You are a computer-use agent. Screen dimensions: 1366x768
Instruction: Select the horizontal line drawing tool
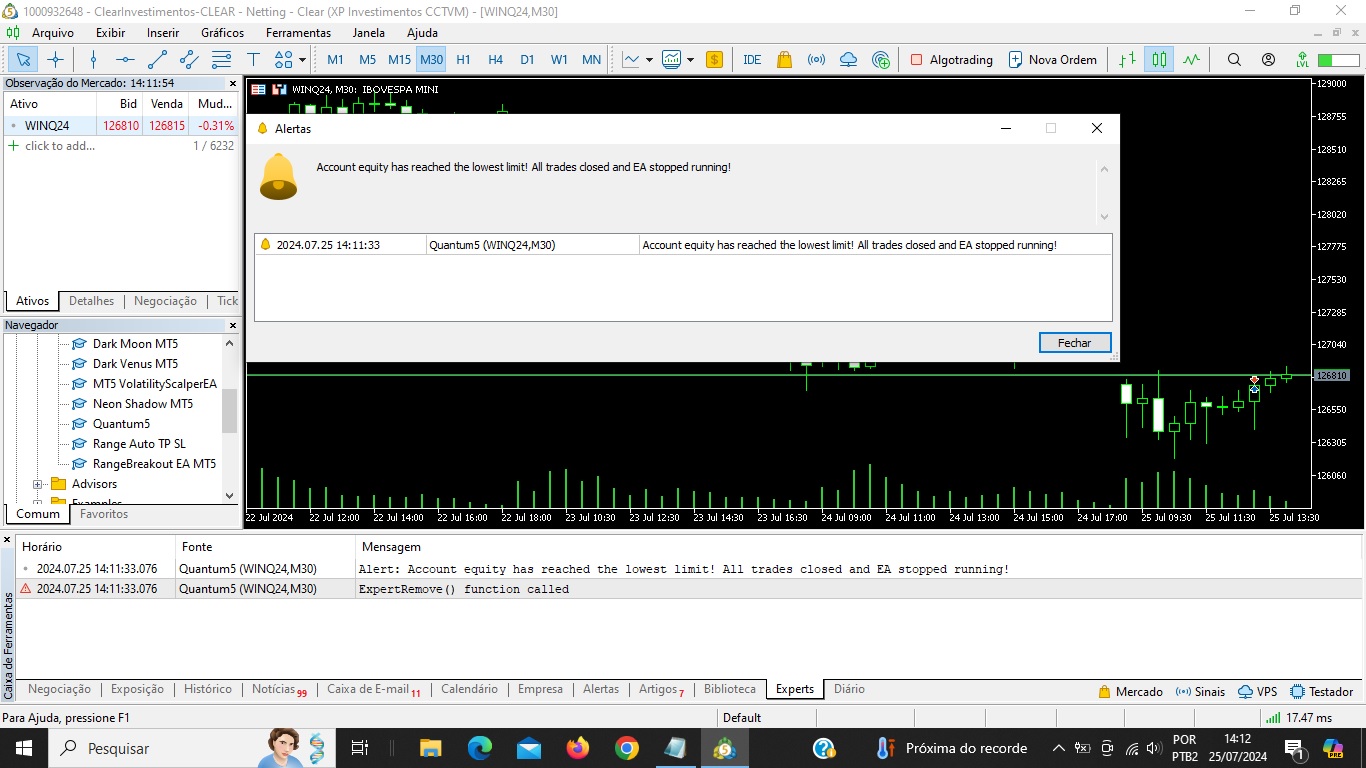[x=125, y=59]
